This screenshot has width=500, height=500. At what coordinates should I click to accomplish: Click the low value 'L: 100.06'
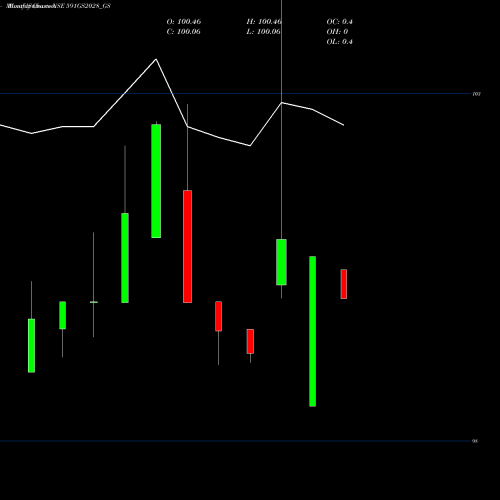263,32
